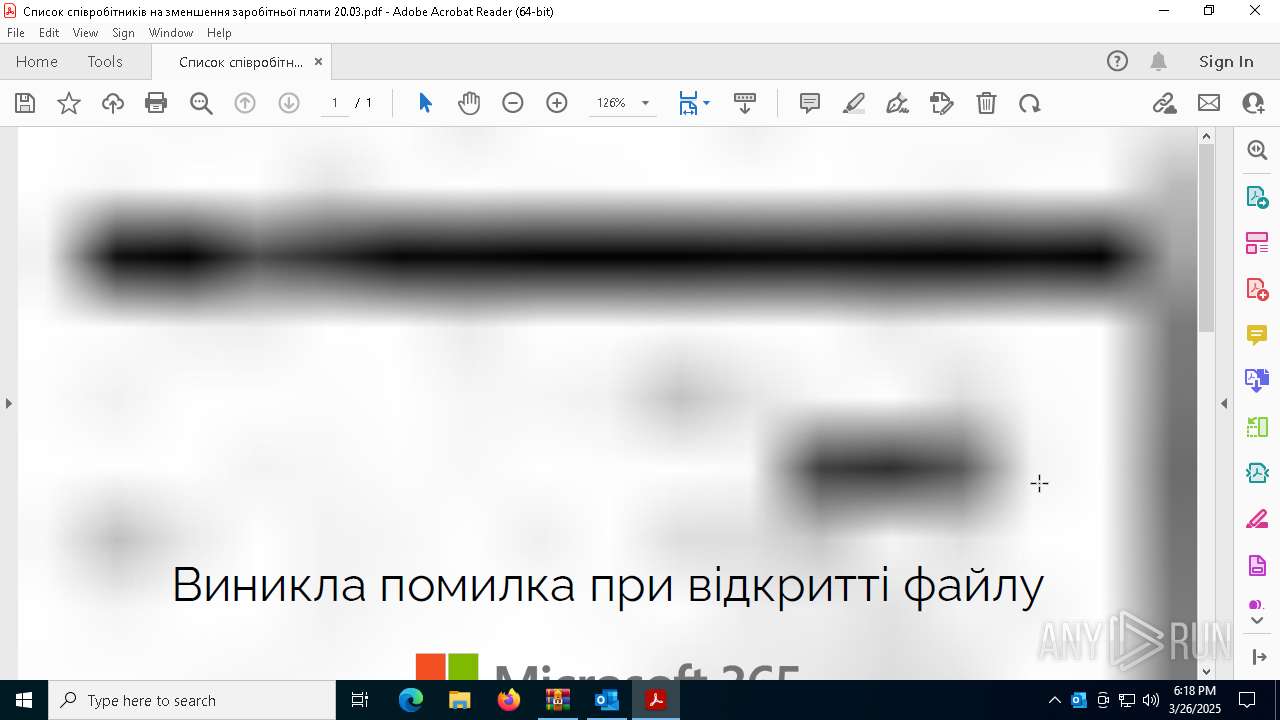The height and width of the screenshot is (720, 1280).
Task: Select the Список співробітн... document tab
Action: [241, 62]
